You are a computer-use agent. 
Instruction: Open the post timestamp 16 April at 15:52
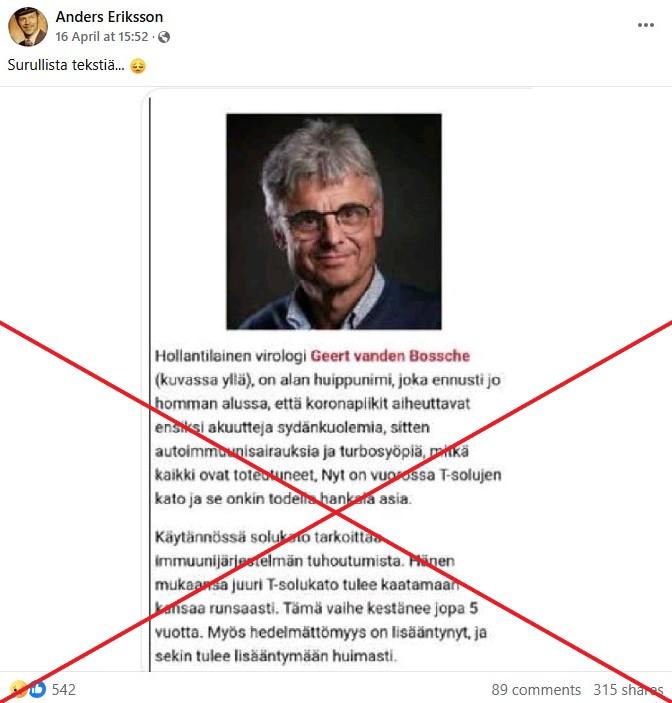(x=102, y=37)
